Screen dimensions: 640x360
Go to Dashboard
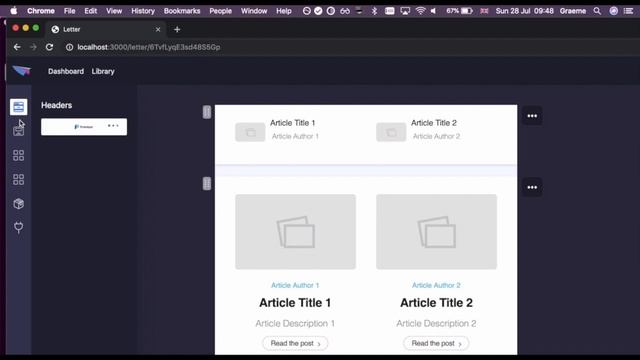pyautogui.click(x=66, y=71)
